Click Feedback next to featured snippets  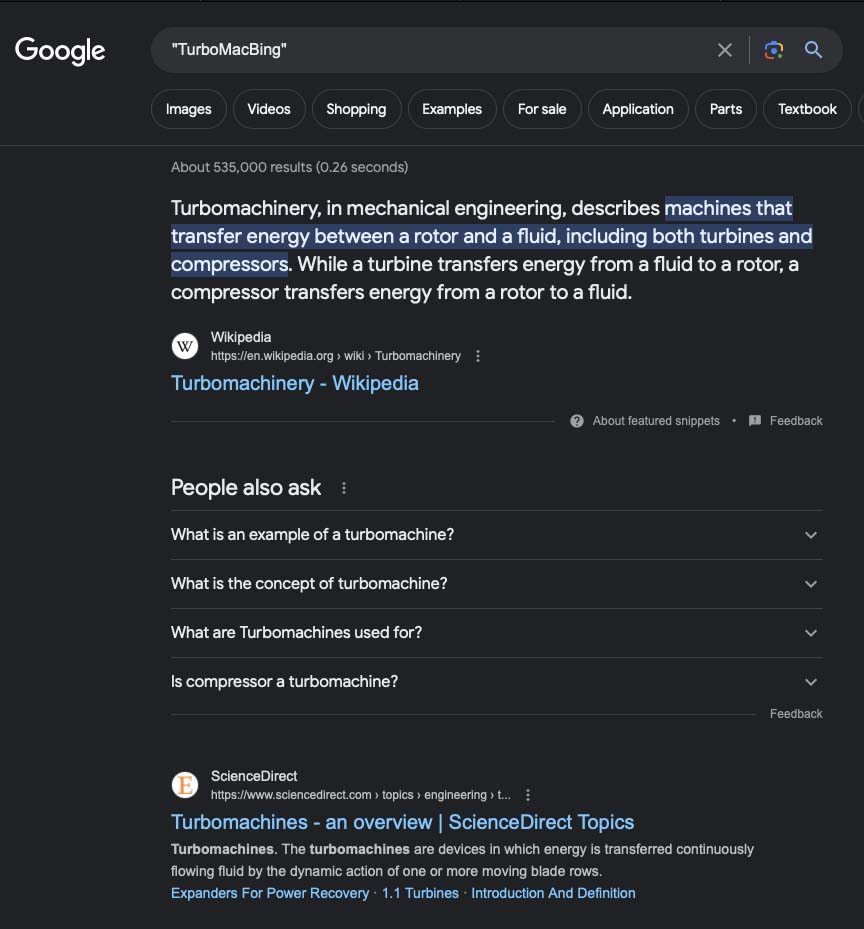795,421
